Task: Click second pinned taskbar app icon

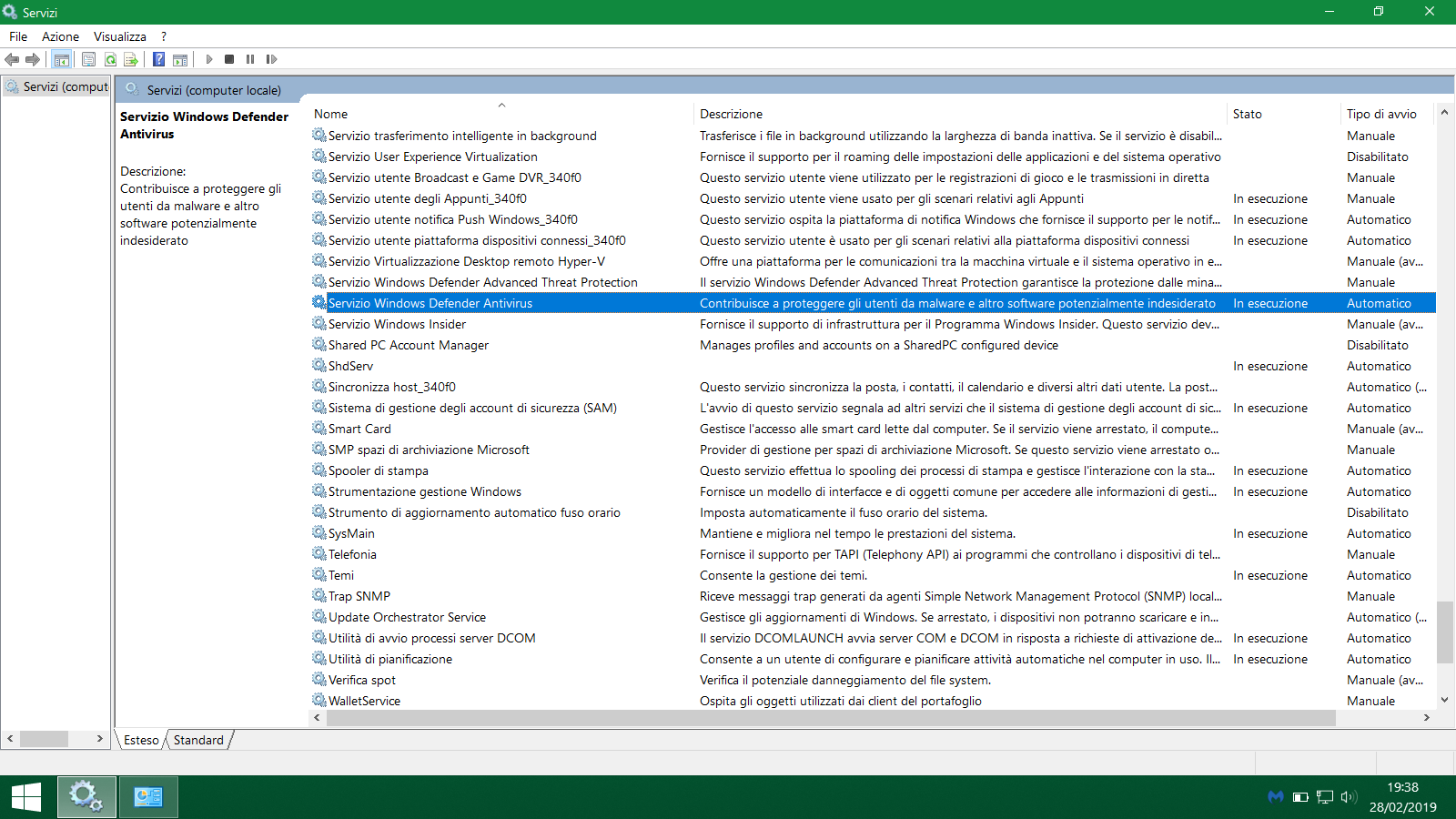Action: click(x=147, y=797)
